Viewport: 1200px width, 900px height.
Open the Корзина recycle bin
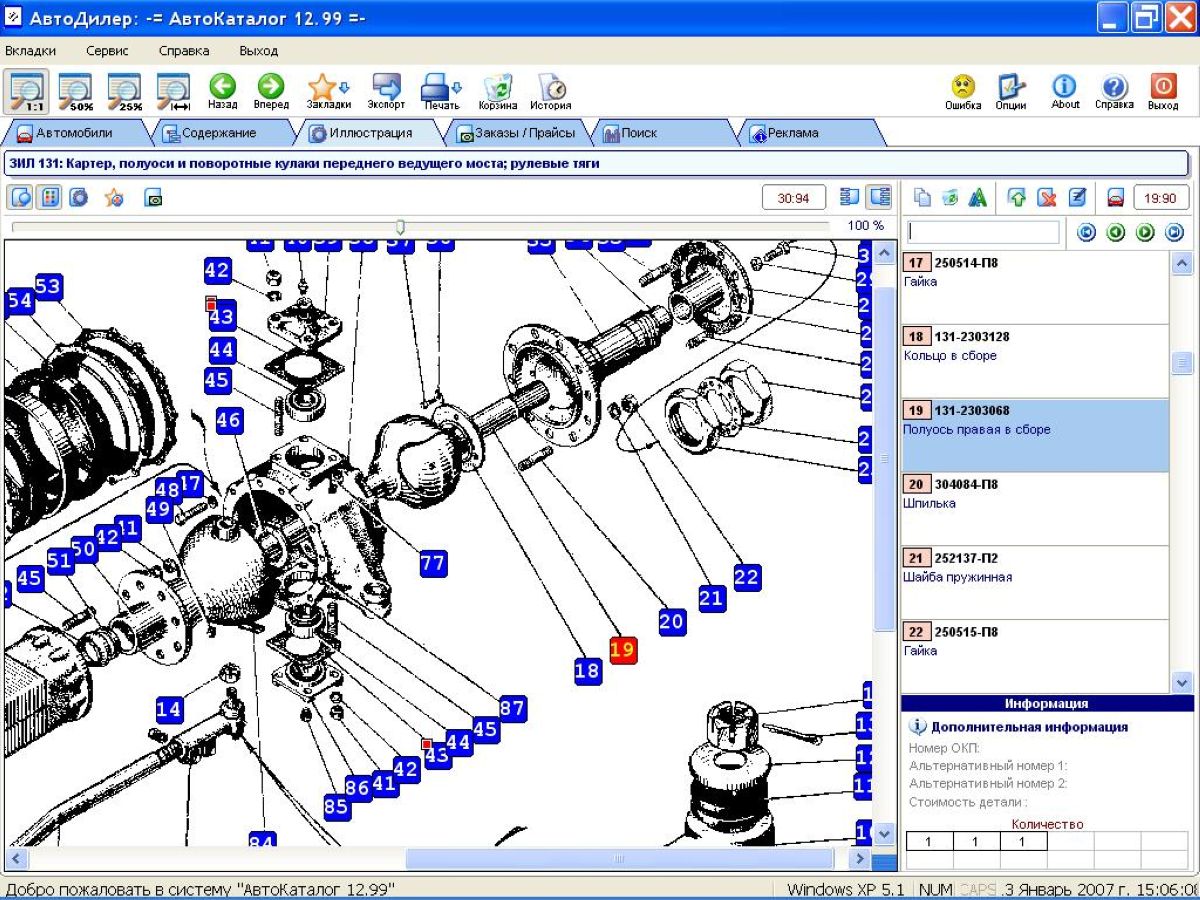(498, 90)
